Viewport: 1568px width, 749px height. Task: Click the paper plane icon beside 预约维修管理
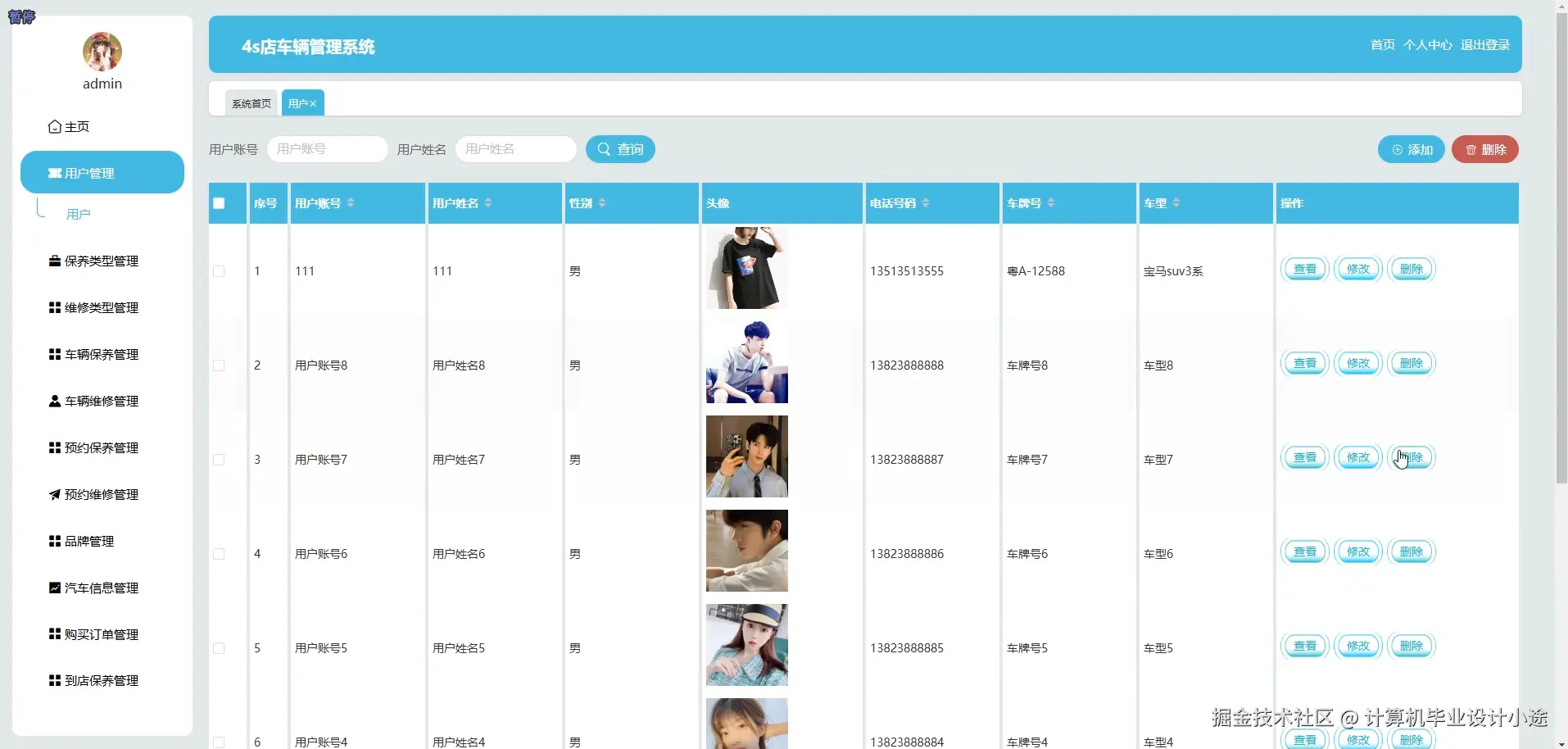(x=55, y=495)
